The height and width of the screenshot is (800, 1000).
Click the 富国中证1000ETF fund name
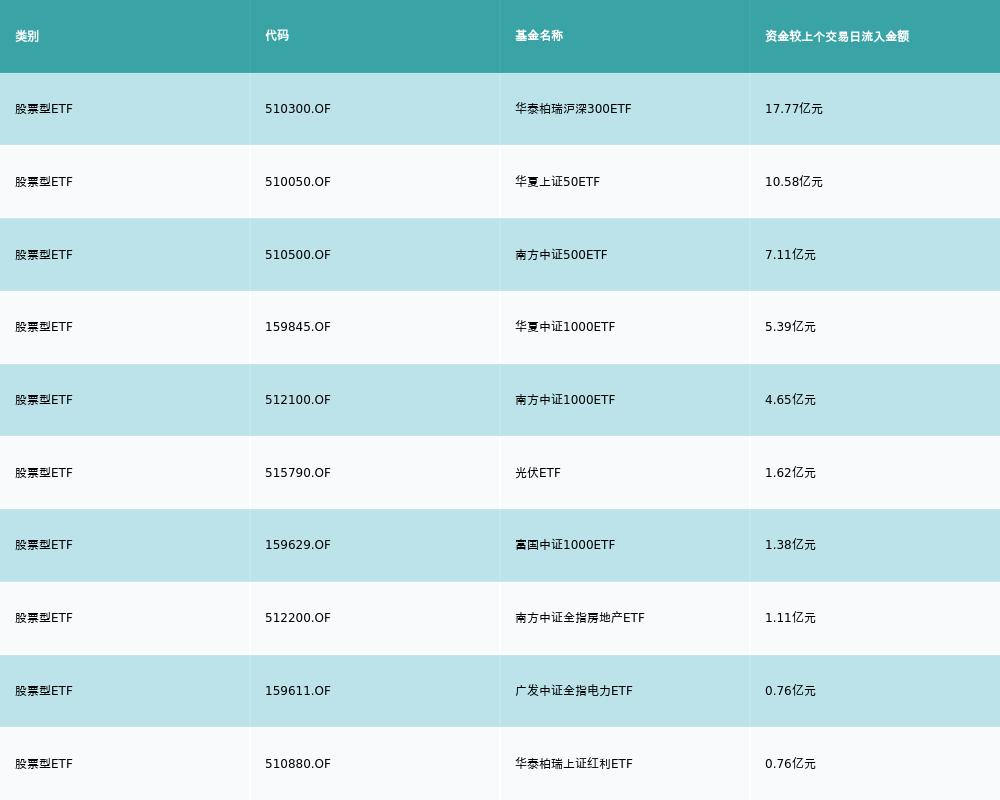[x=565, y=545]
